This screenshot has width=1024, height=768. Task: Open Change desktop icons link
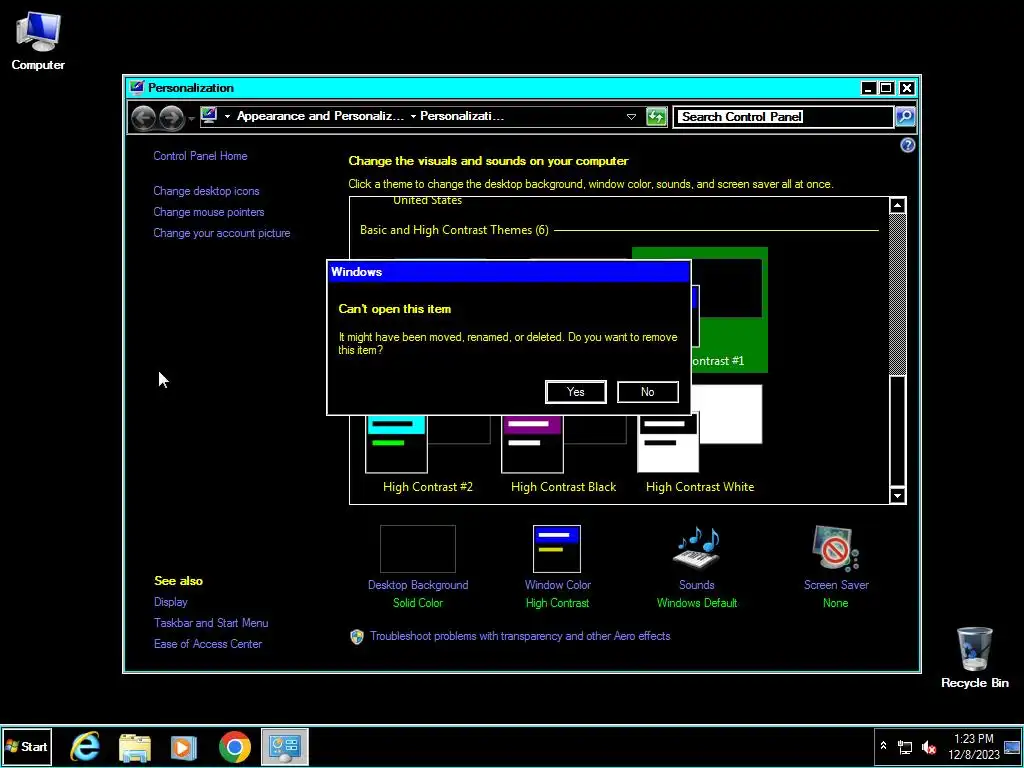pos(206,191)
